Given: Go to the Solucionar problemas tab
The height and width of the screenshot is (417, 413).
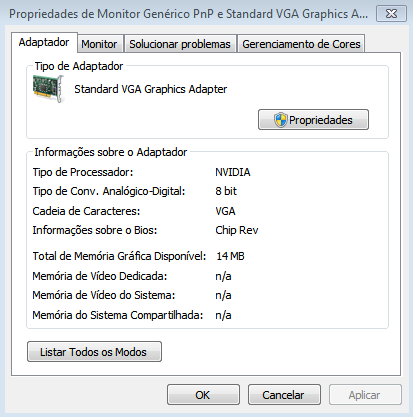Looking at the screenshot, I should 180,44.
